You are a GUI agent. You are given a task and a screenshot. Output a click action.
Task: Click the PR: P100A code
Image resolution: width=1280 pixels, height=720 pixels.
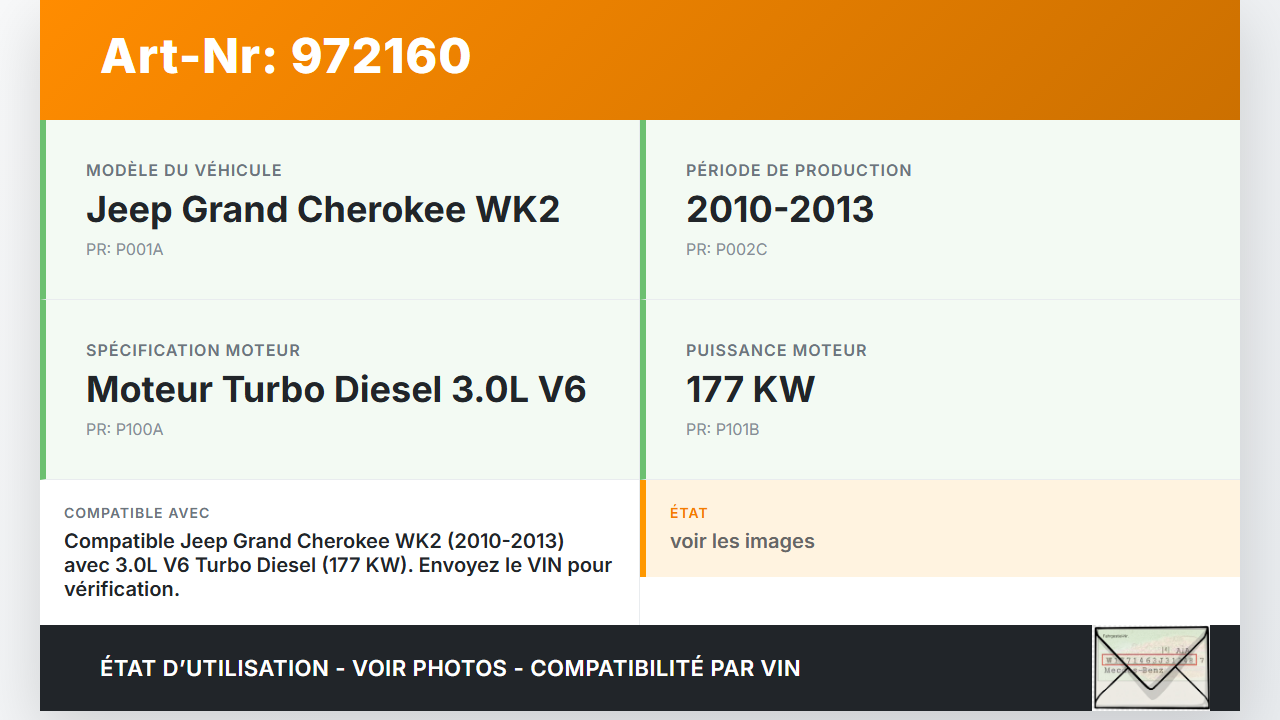124,430
